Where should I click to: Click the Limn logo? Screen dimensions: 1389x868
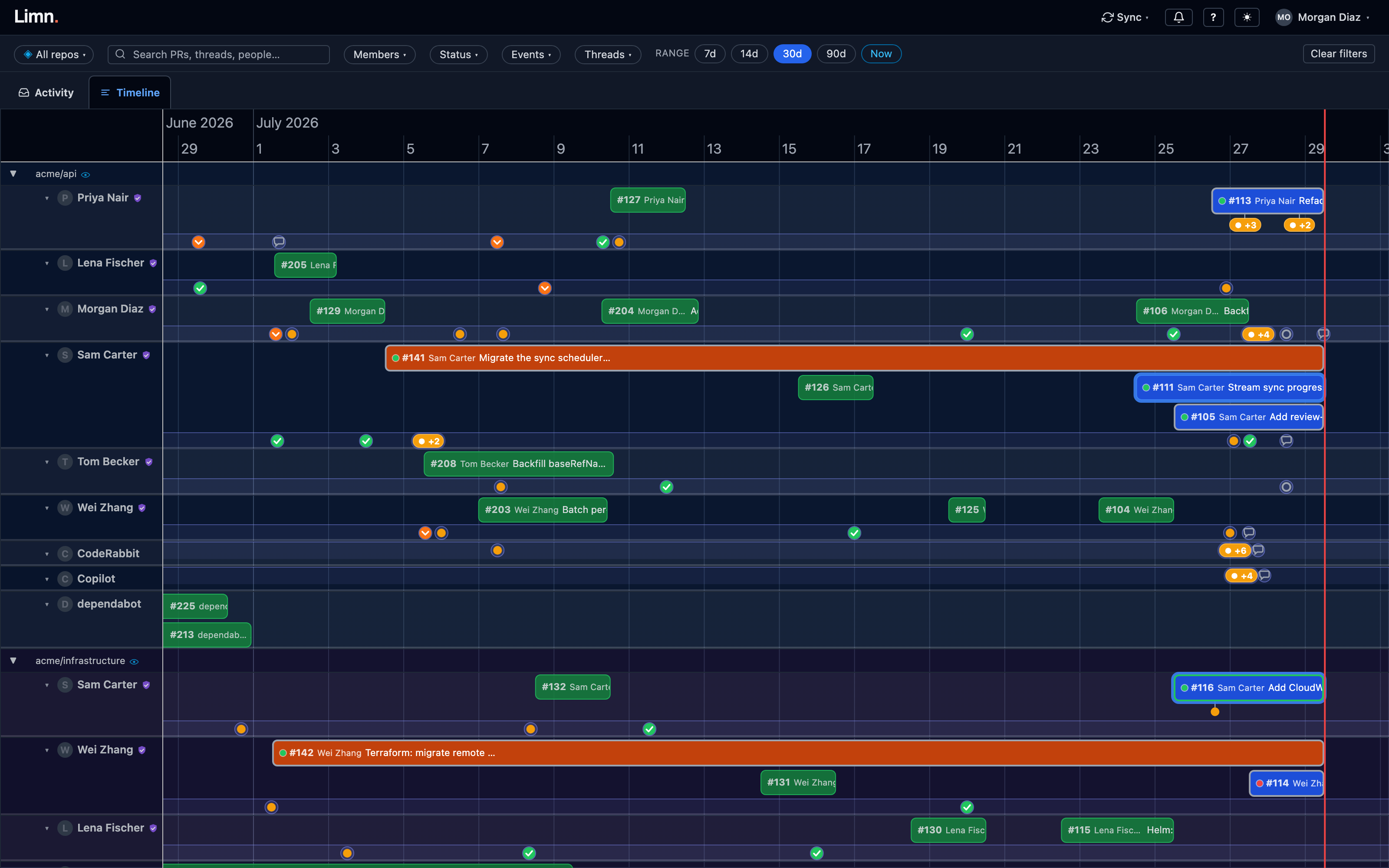(36, 16)
